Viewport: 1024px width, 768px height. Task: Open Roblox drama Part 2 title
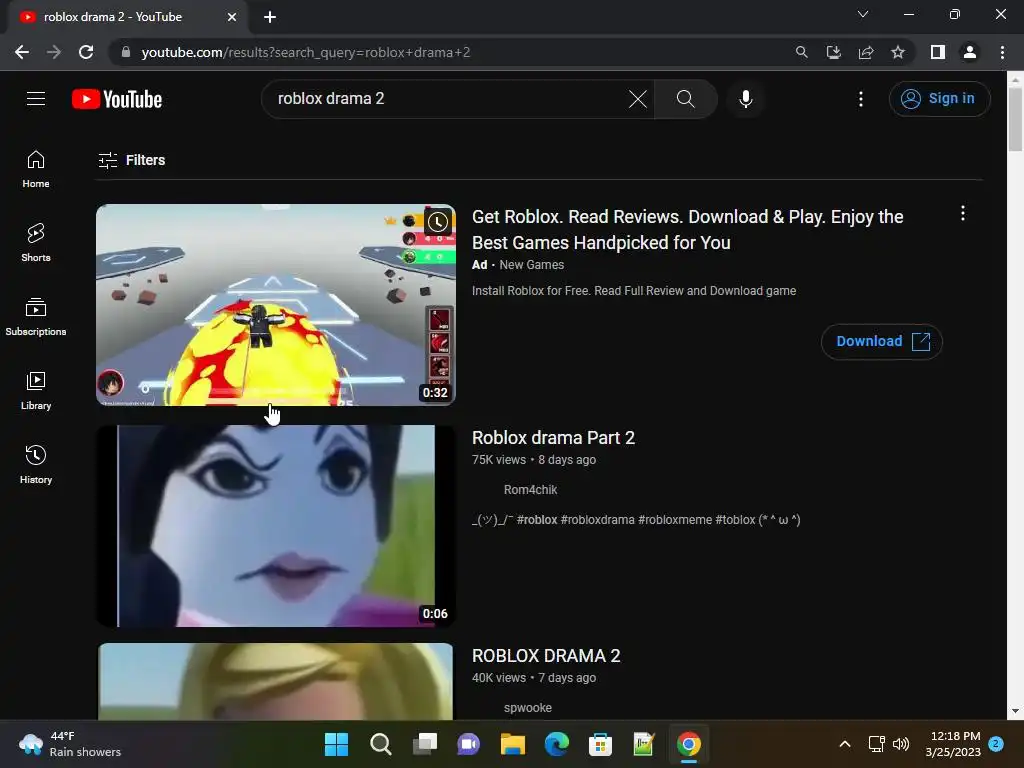coord(553,438)
